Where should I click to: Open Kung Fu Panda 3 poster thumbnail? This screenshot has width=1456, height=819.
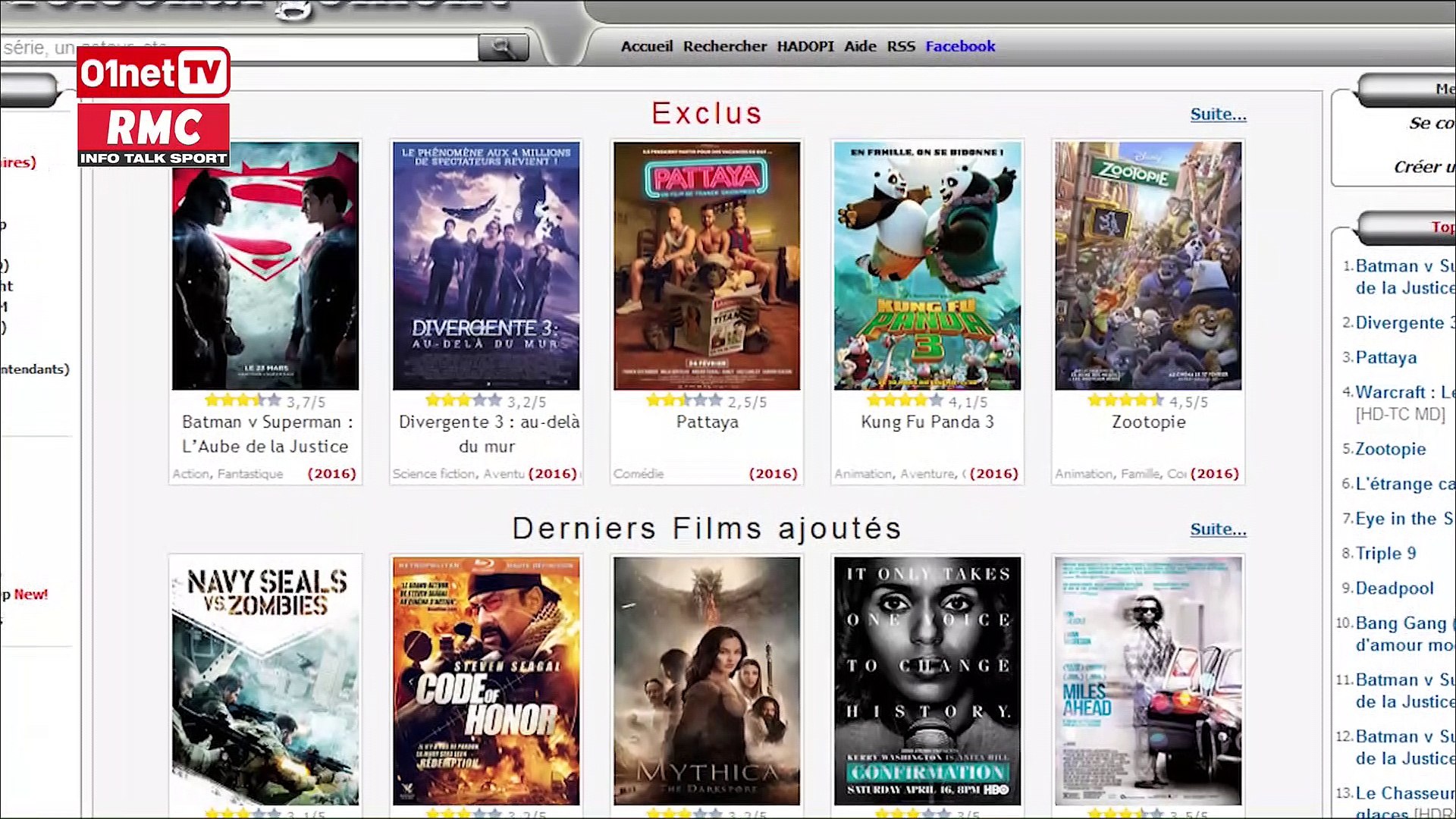[x=927, y=265]
